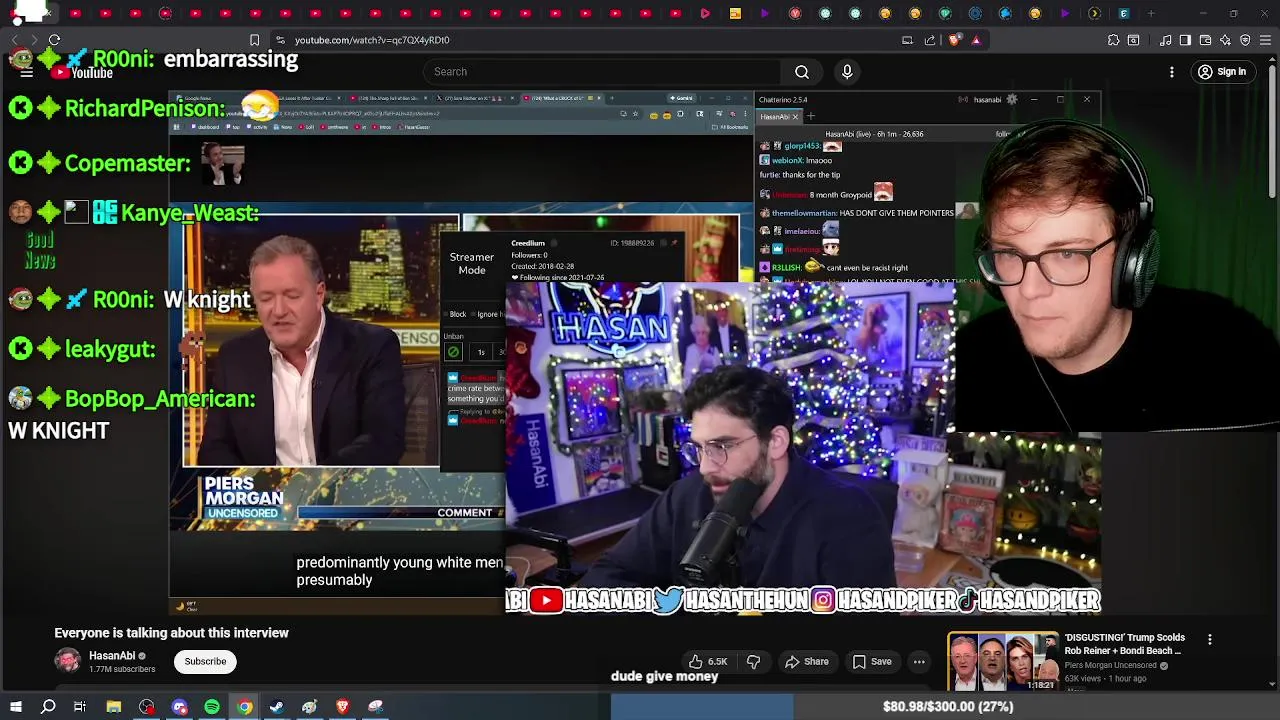Screen dimensions: 1280x720
Task: Open the HasanAbi channel name link
Action: [112, 656]
